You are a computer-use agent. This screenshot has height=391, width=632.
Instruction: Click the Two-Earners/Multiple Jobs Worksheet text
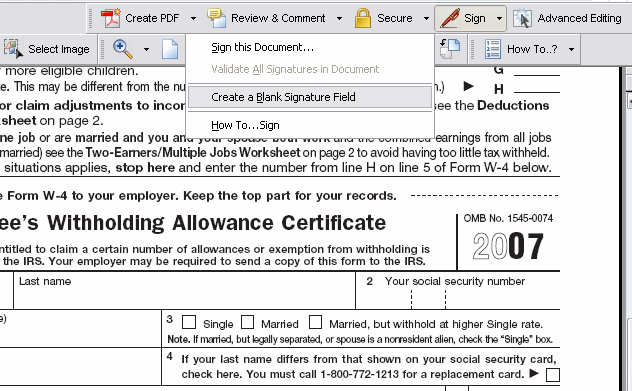[x=193, y=153]
